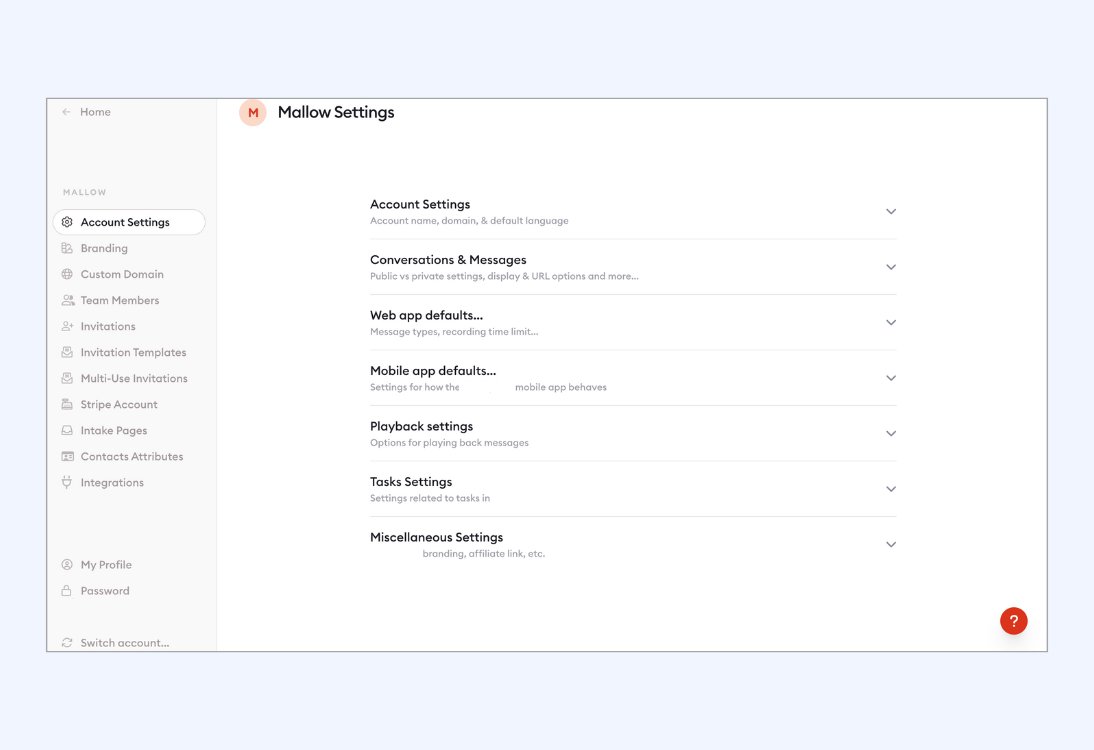Click the Integrations plug icon
The width and height of the screenshot is (1094, 750).
(x=67, y=482)
